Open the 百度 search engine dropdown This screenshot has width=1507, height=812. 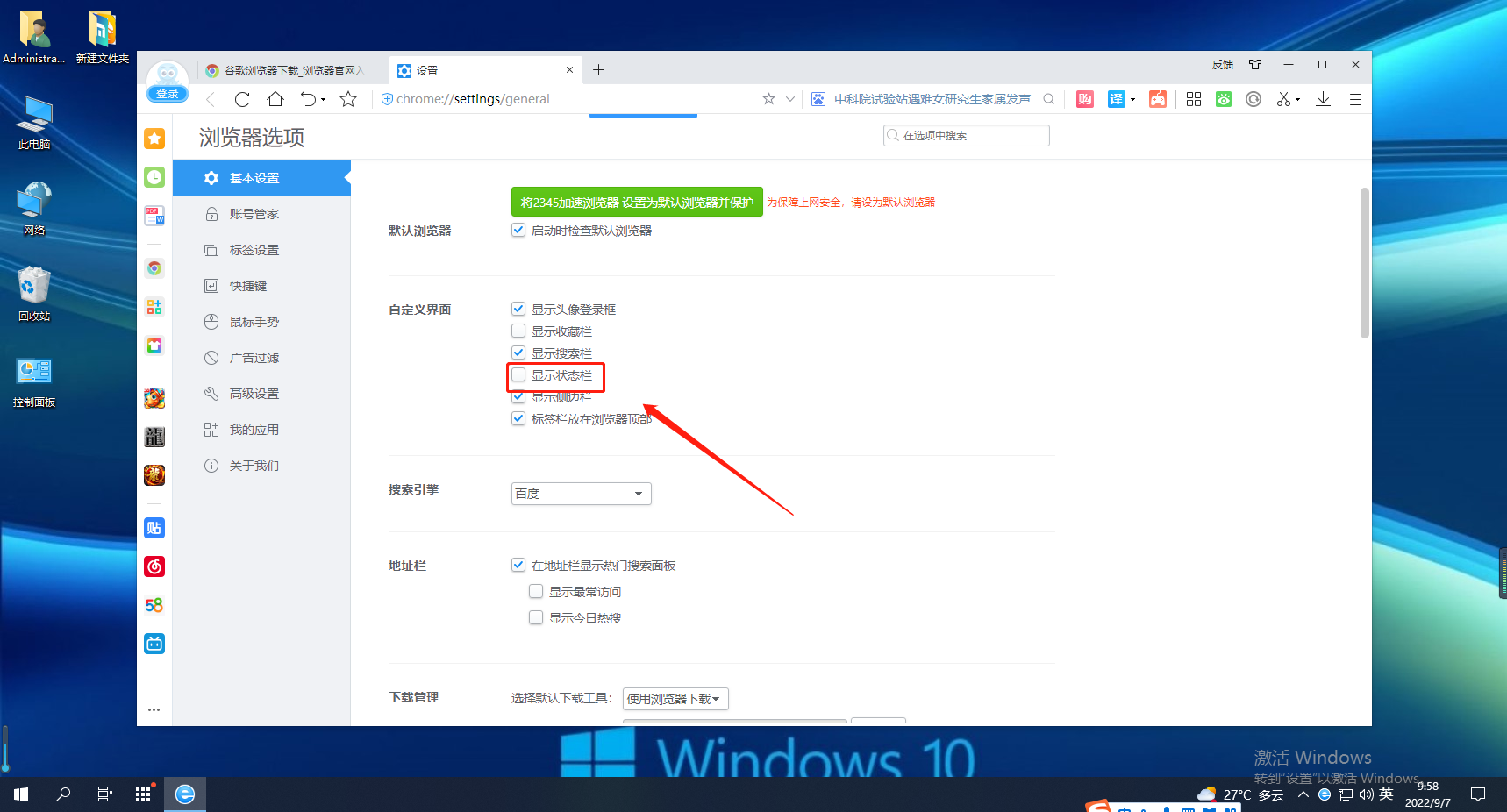pyautogui.click(x=582, y=494)
